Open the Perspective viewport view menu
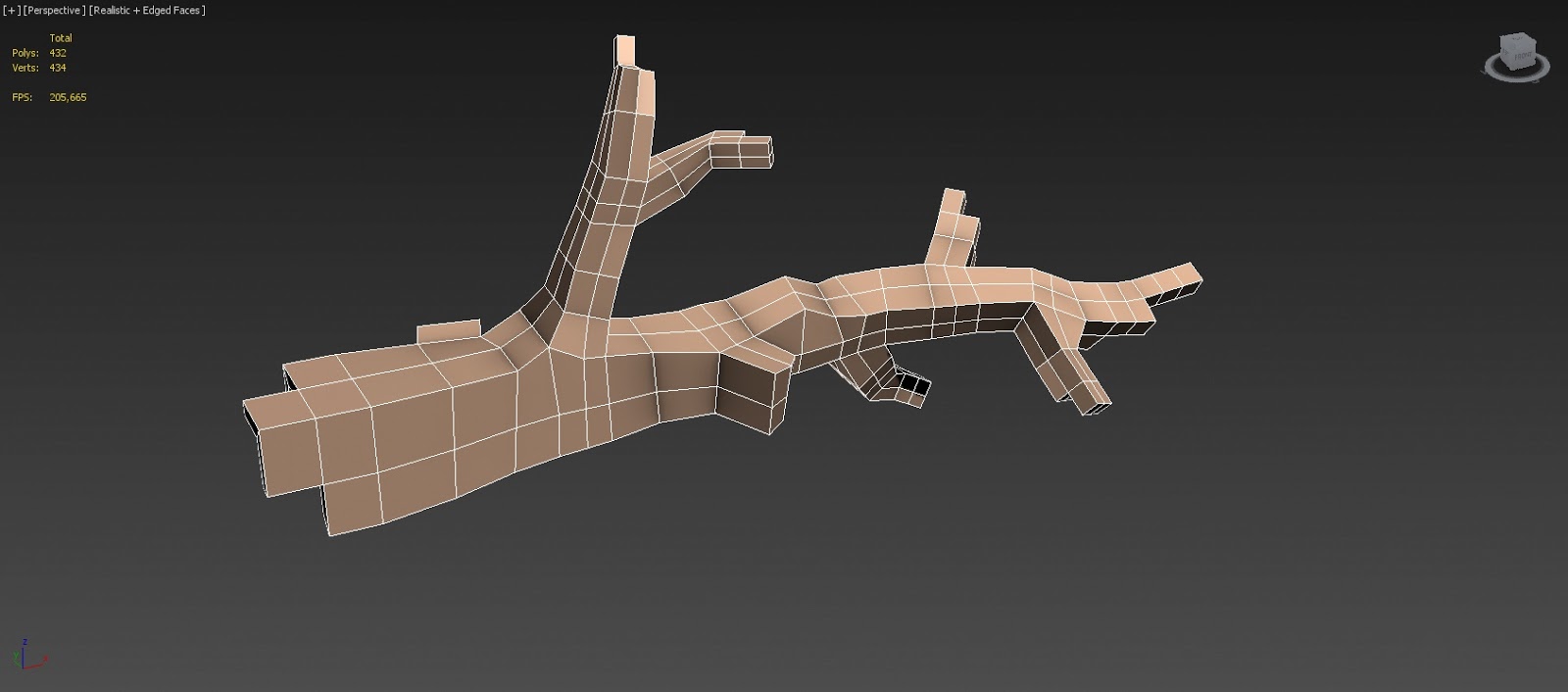1568x692 pixels. (53, 10)
